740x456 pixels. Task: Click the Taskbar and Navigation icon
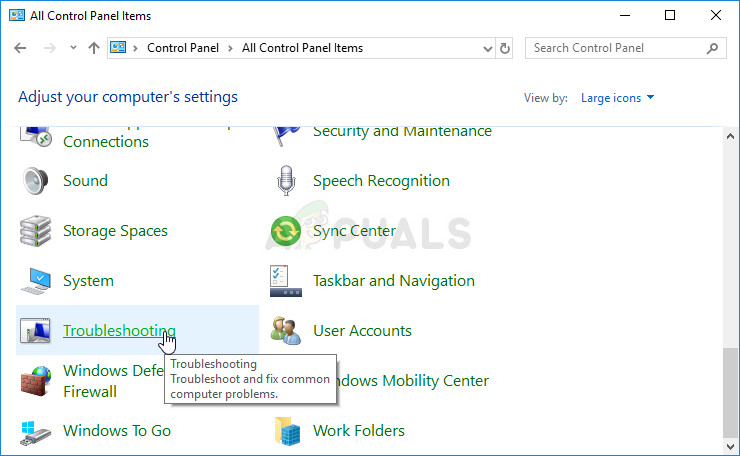point(286,281)
